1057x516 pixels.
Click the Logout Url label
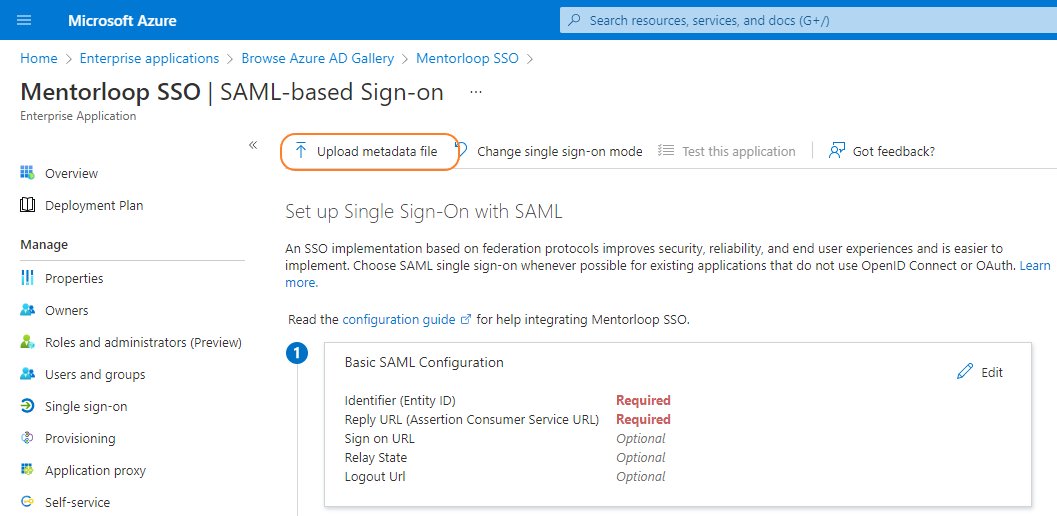point(375,477)
